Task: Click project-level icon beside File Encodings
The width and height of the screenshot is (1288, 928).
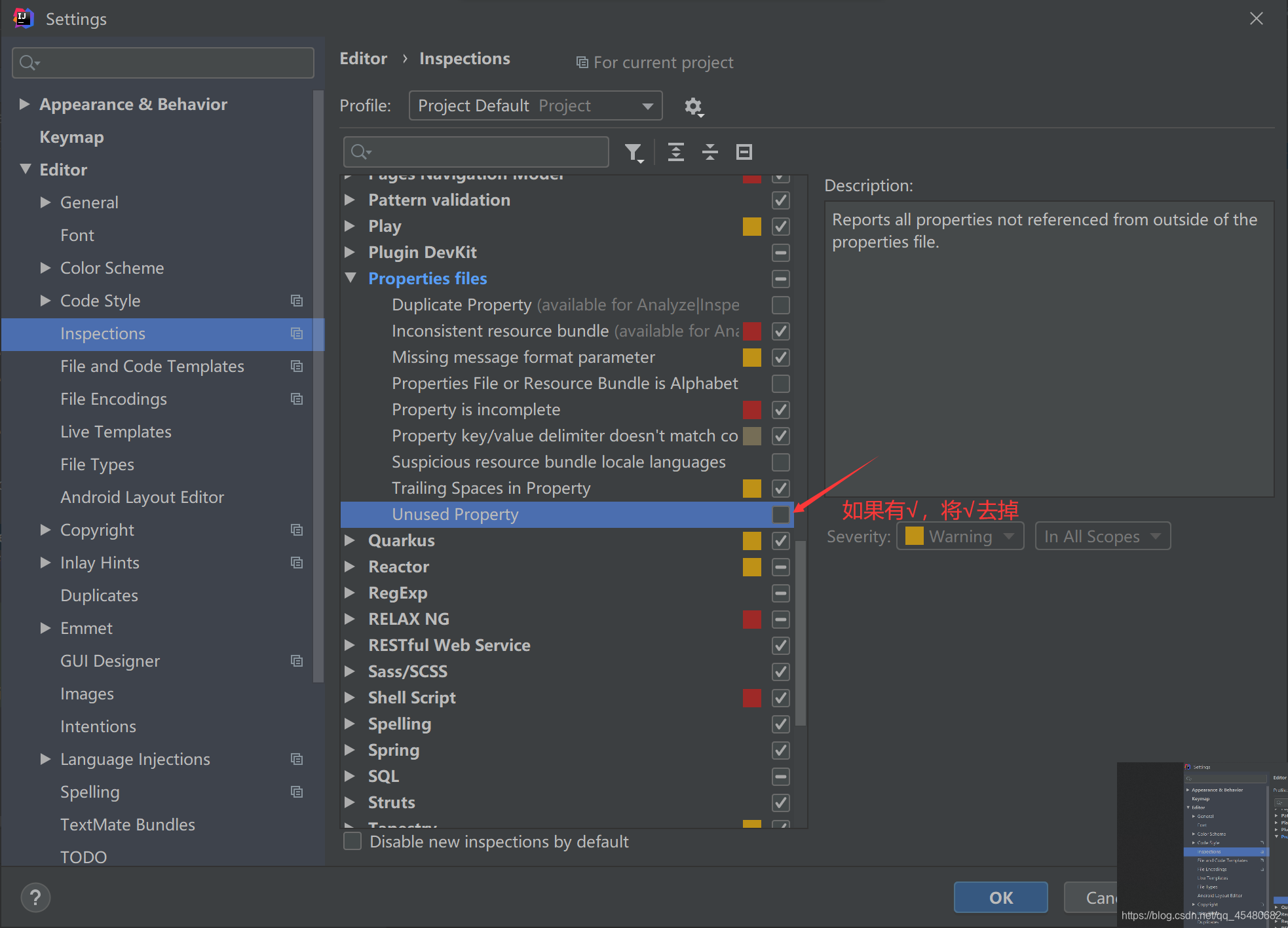Action: 297,399
